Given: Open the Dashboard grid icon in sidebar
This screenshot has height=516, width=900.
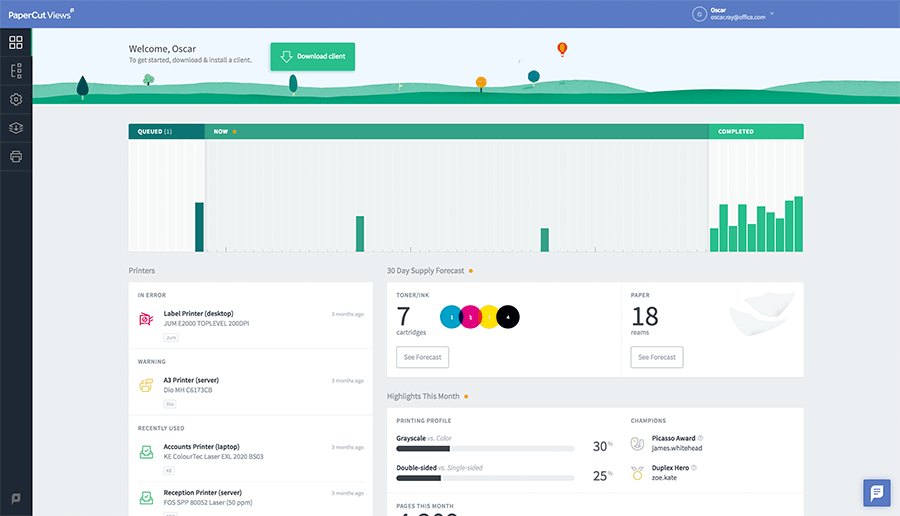Looking at the screenshot, I should [16, 42].
